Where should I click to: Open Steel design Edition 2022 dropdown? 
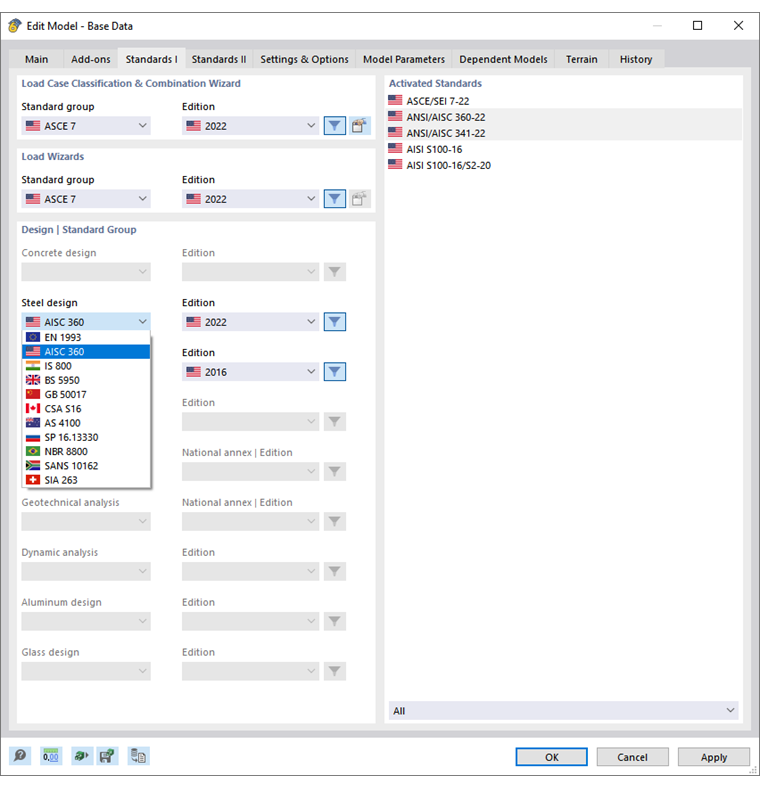[x=251, y=322]
